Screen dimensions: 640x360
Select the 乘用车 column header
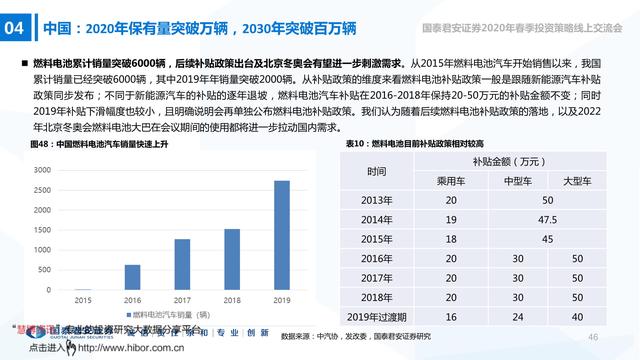tap(451, 181)
